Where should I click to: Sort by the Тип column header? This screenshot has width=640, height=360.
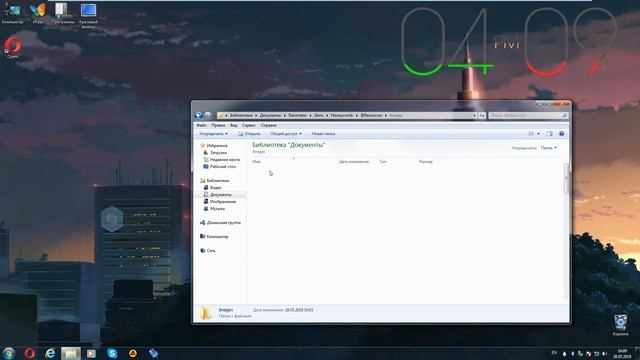(382, 162)
